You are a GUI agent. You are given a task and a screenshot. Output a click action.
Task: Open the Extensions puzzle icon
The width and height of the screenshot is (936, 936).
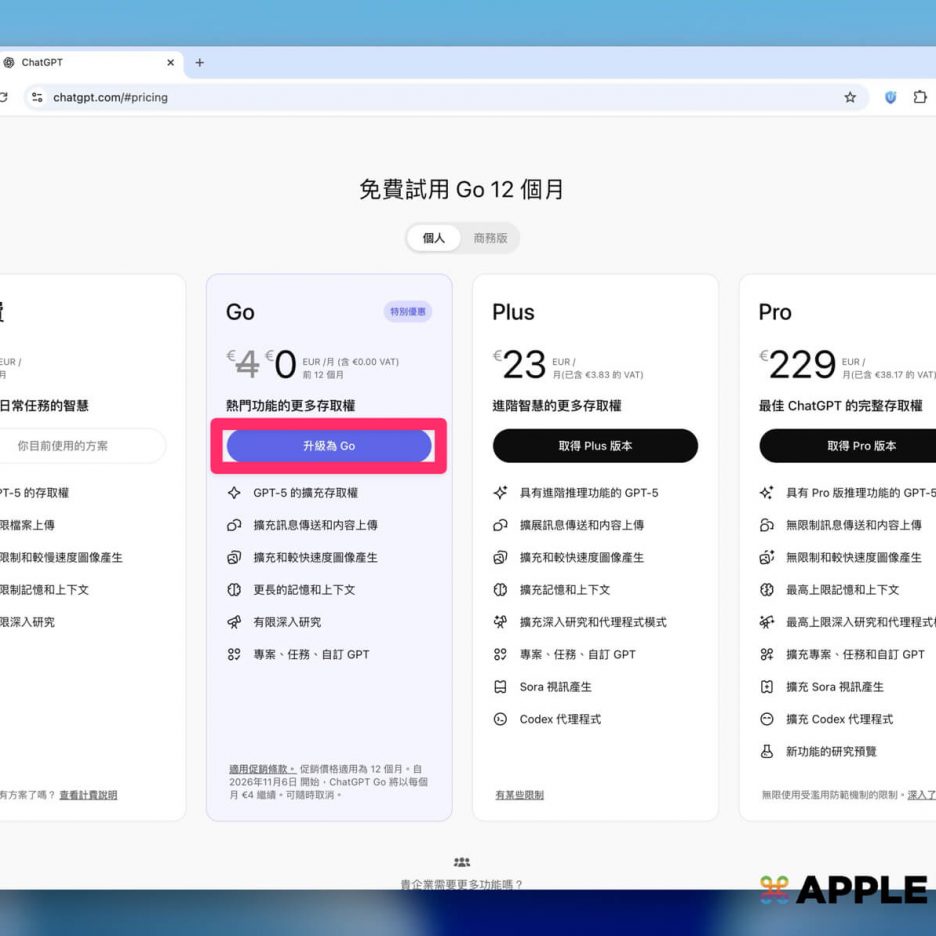click(920, 98)
